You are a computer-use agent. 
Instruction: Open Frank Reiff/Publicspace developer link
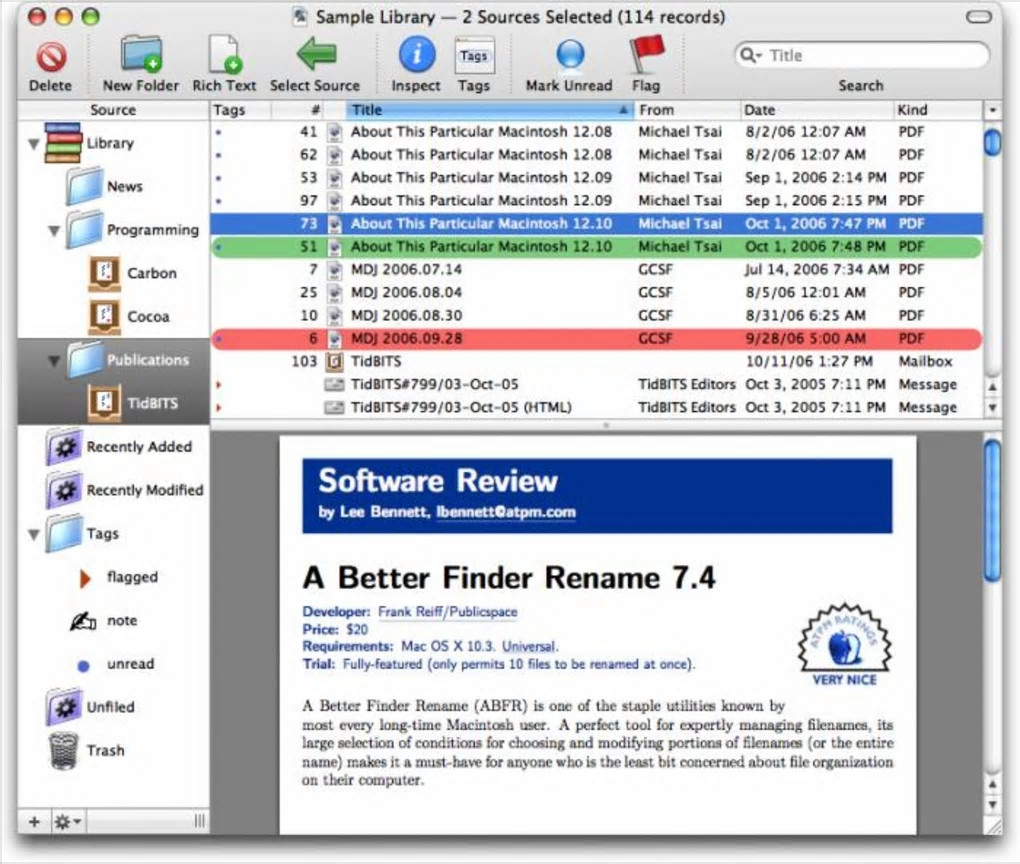click(448, 612)
